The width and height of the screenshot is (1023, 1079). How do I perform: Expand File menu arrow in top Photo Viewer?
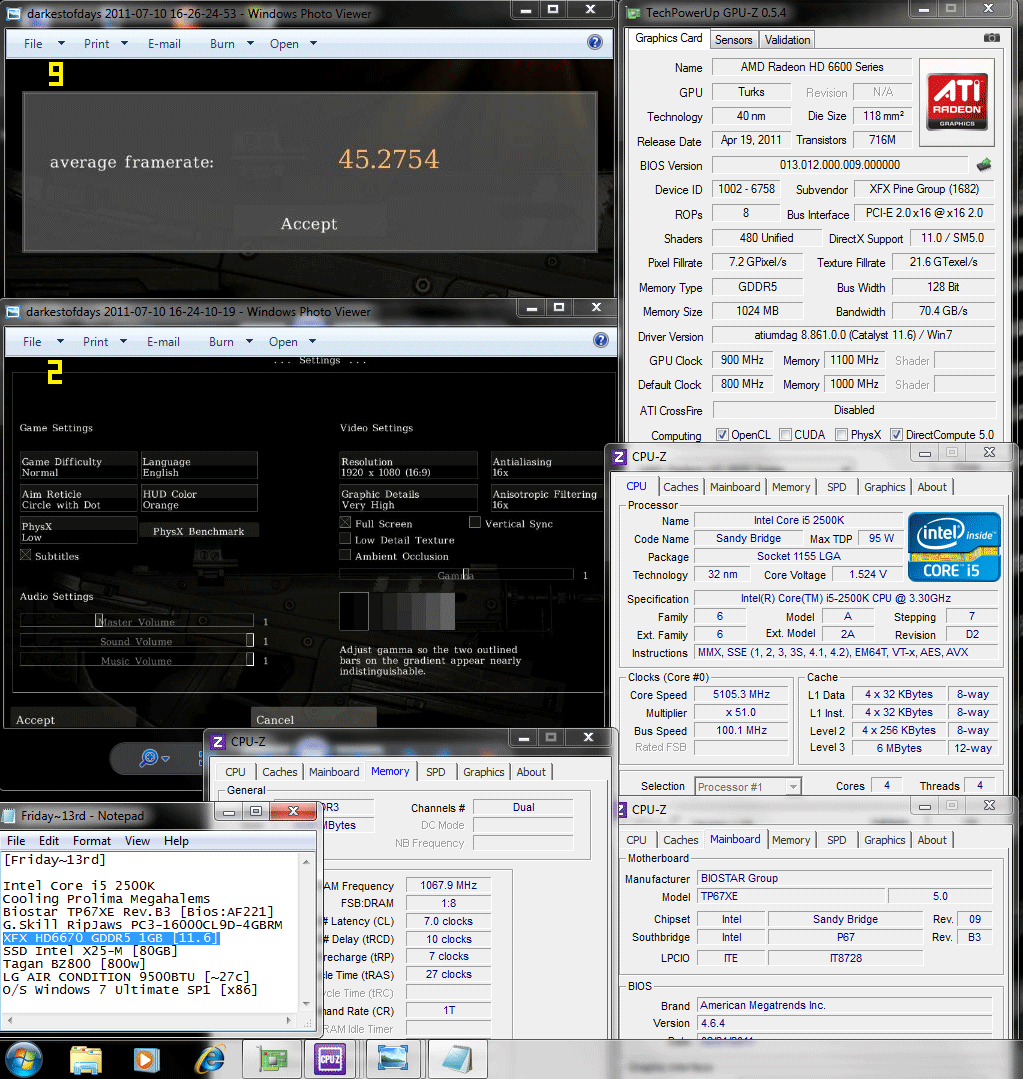[x=61, y=43]
